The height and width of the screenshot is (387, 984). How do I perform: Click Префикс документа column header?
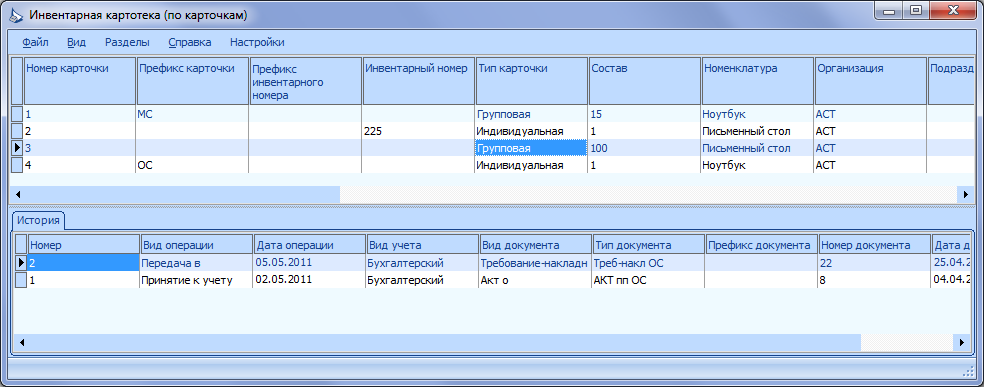(x=761, y=245)
